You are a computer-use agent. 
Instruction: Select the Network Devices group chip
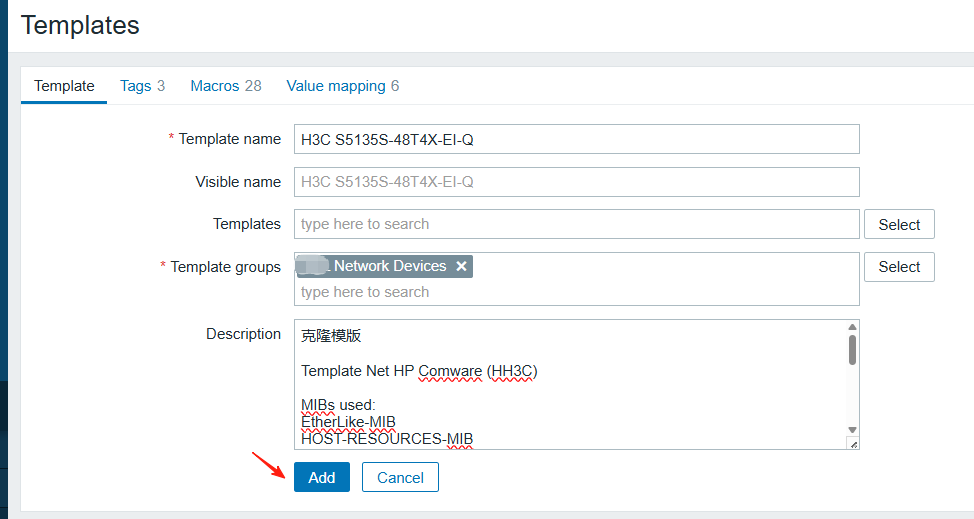coord(388,266)
